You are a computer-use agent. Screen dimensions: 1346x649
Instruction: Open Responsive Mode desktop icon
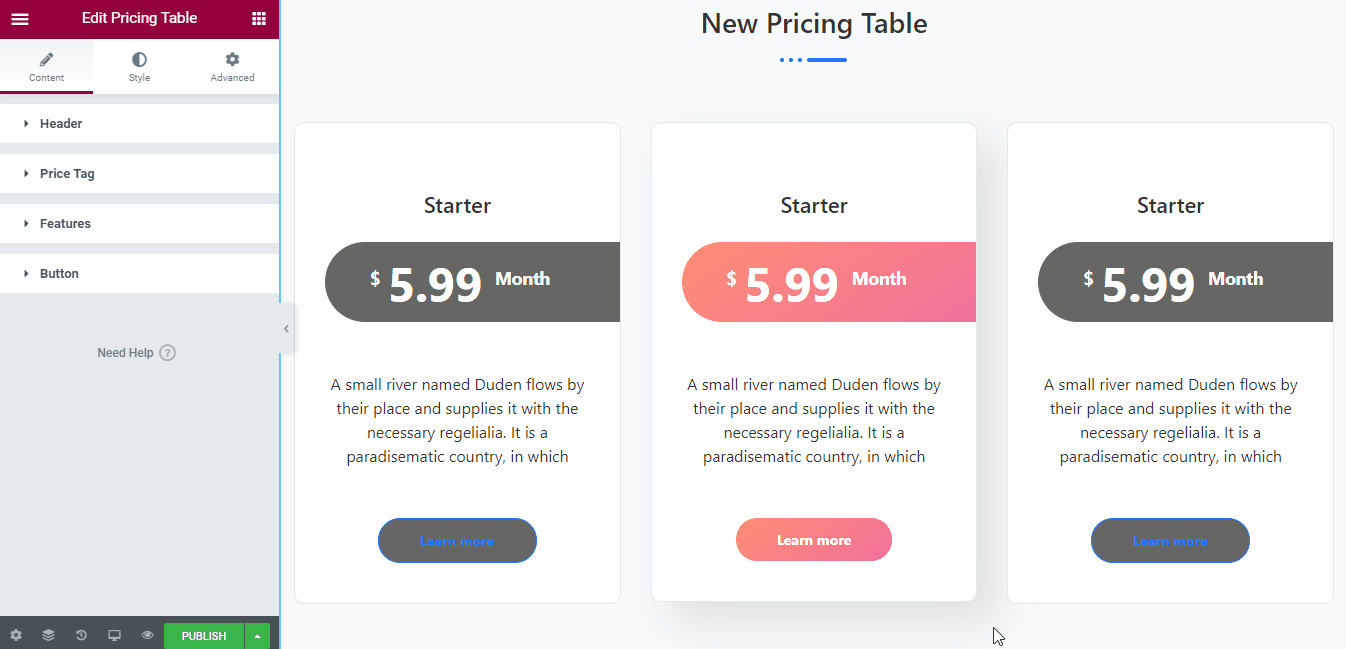click(114, 635)
